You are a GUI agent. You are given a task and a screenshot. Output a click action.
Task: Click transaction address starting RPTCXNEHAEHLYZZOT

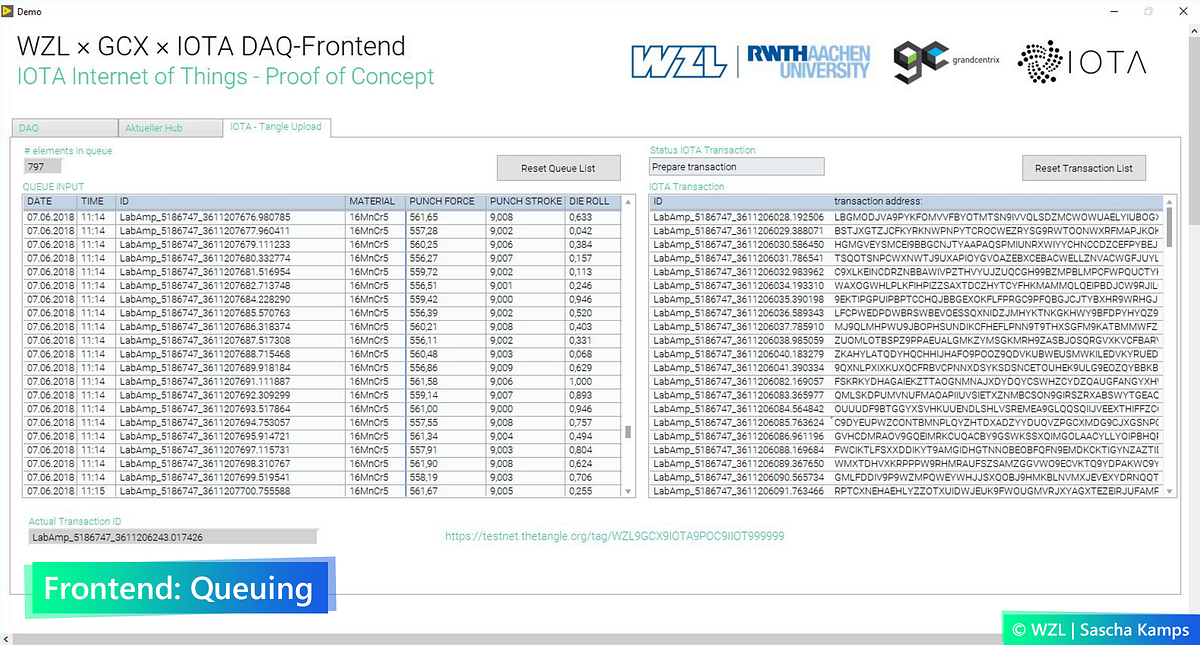coord(996,491)
